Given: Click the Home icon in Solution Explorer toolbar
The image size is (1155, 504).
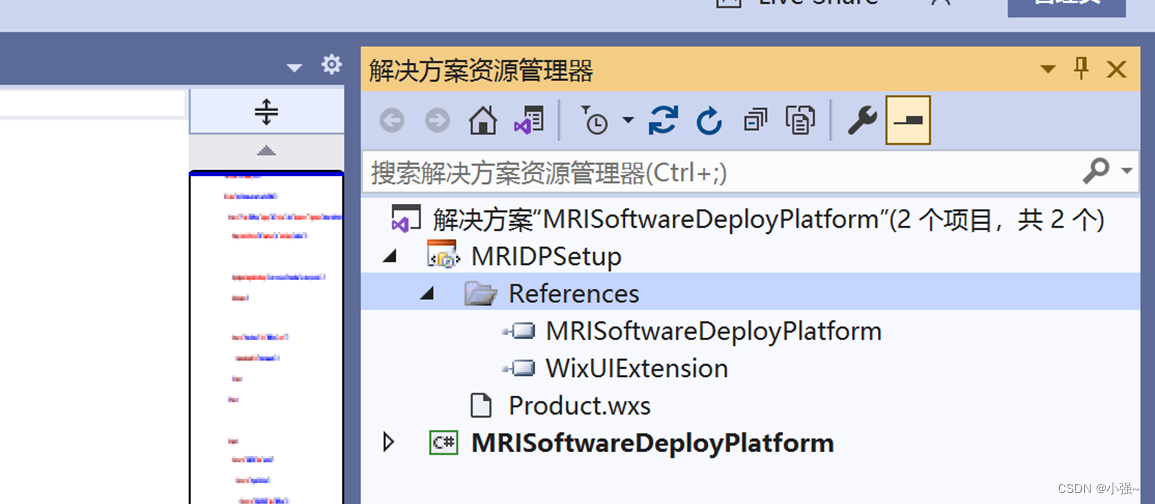Looking at the screenshot, I should pos(483,120).
